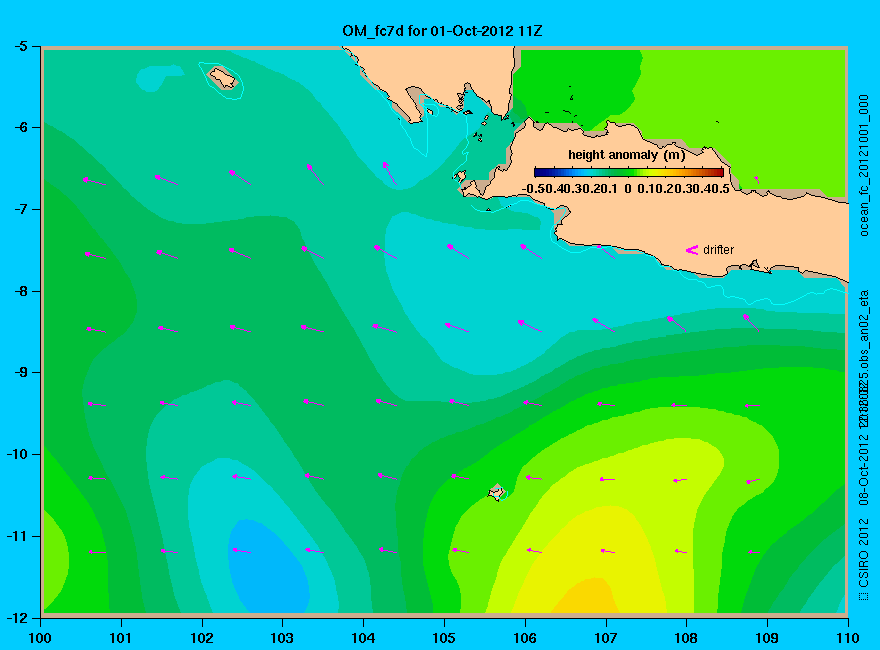Viewport: 880px width, 650px height.
Task: Click longitude axis label '104'
Action: (363, 638)
